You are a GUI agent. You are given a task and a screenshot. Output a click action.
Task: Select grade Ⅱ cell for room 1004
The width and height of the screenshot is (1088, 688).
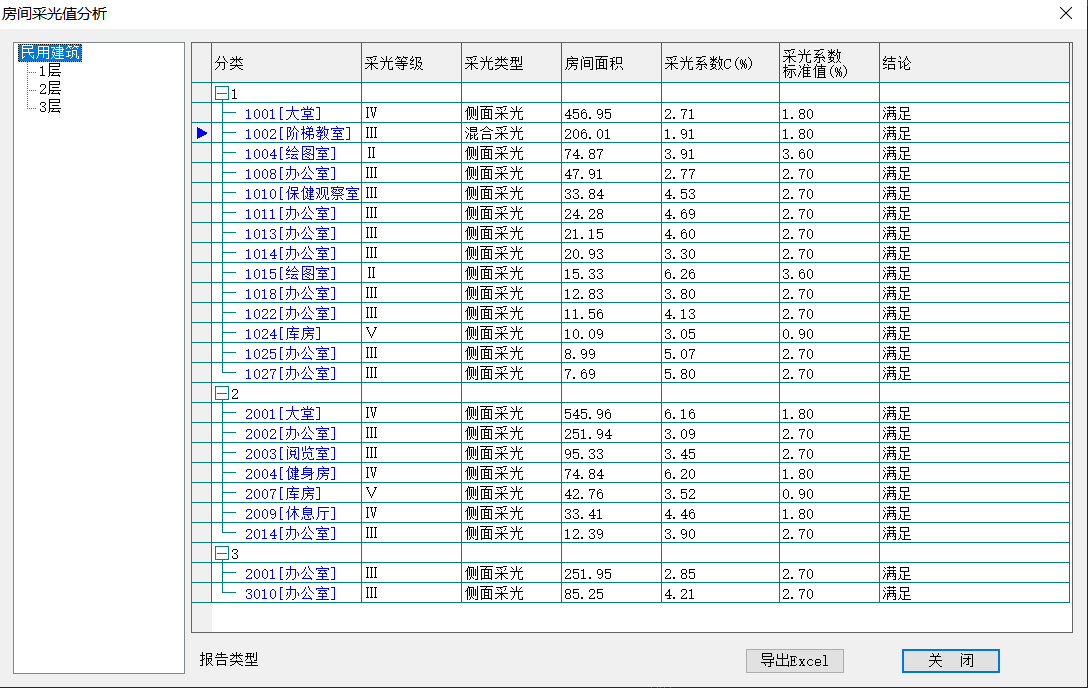411,153
